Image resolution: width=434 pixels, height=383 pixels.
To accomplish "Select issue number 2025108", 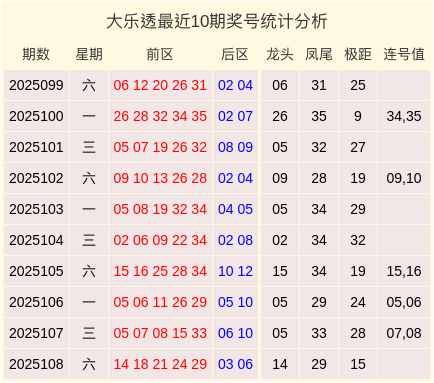I will 36,364.
